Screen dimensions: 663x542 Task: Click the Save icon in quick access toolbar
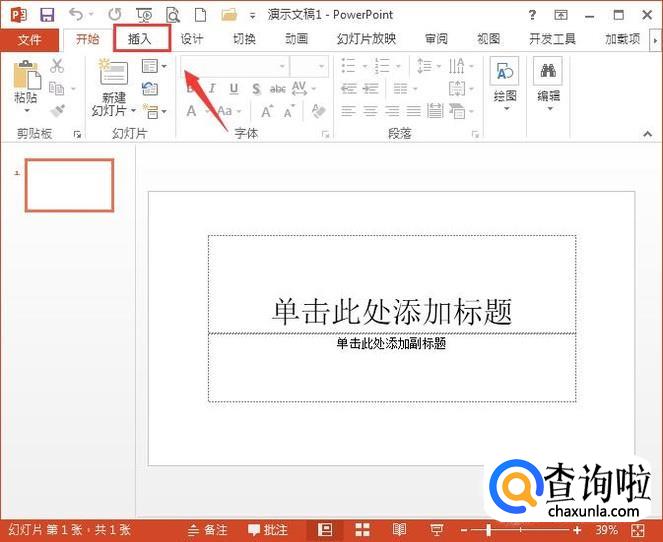(x=47, y=15)
